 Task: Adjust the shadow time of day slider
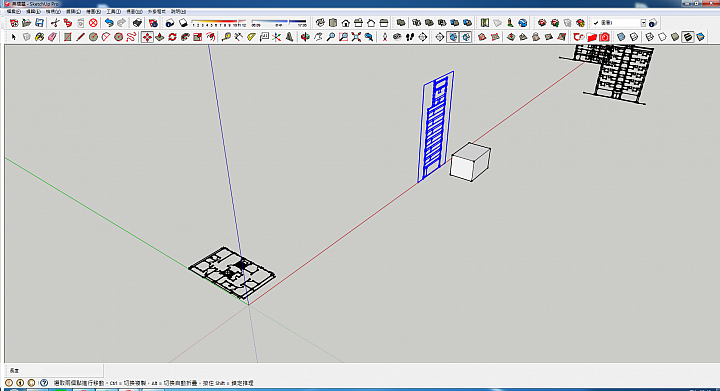(x=279, y=22)
